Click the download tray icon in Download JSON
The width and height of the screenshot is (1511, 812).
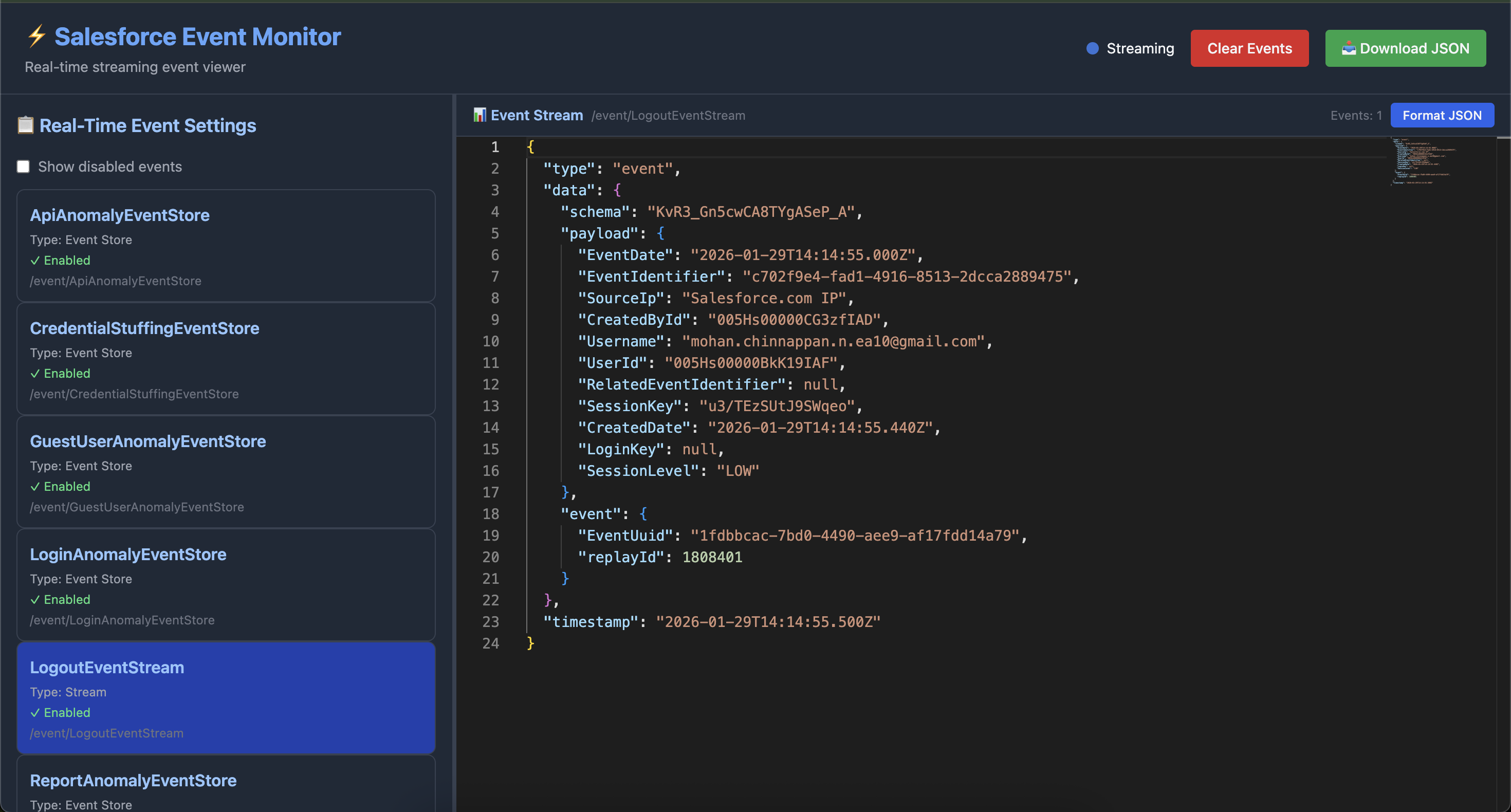(1349, 48)
